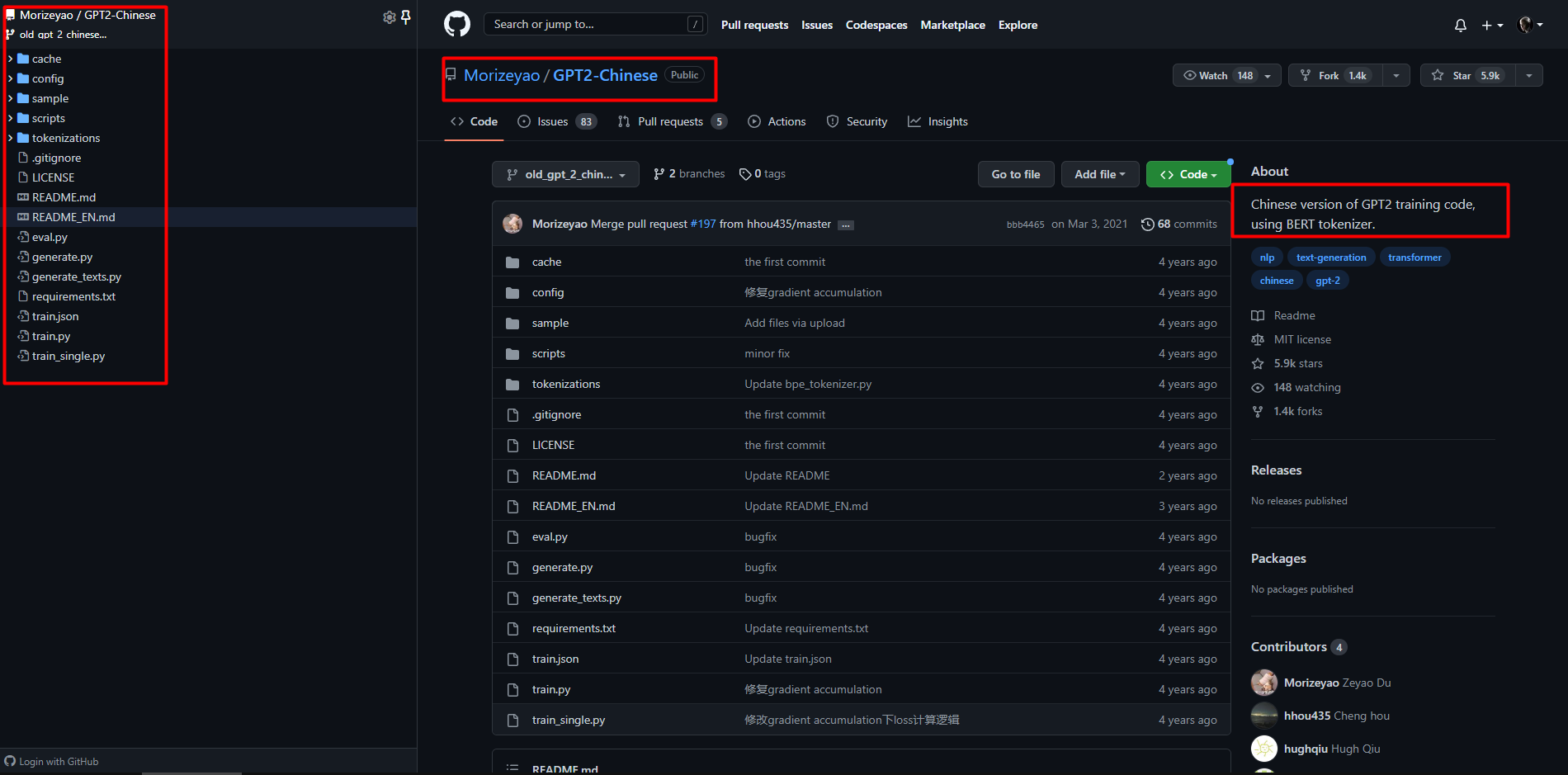View the 5.9k stars link
The height and width of the screenshot is (775, 1568).
click(x=1287, y=363)
